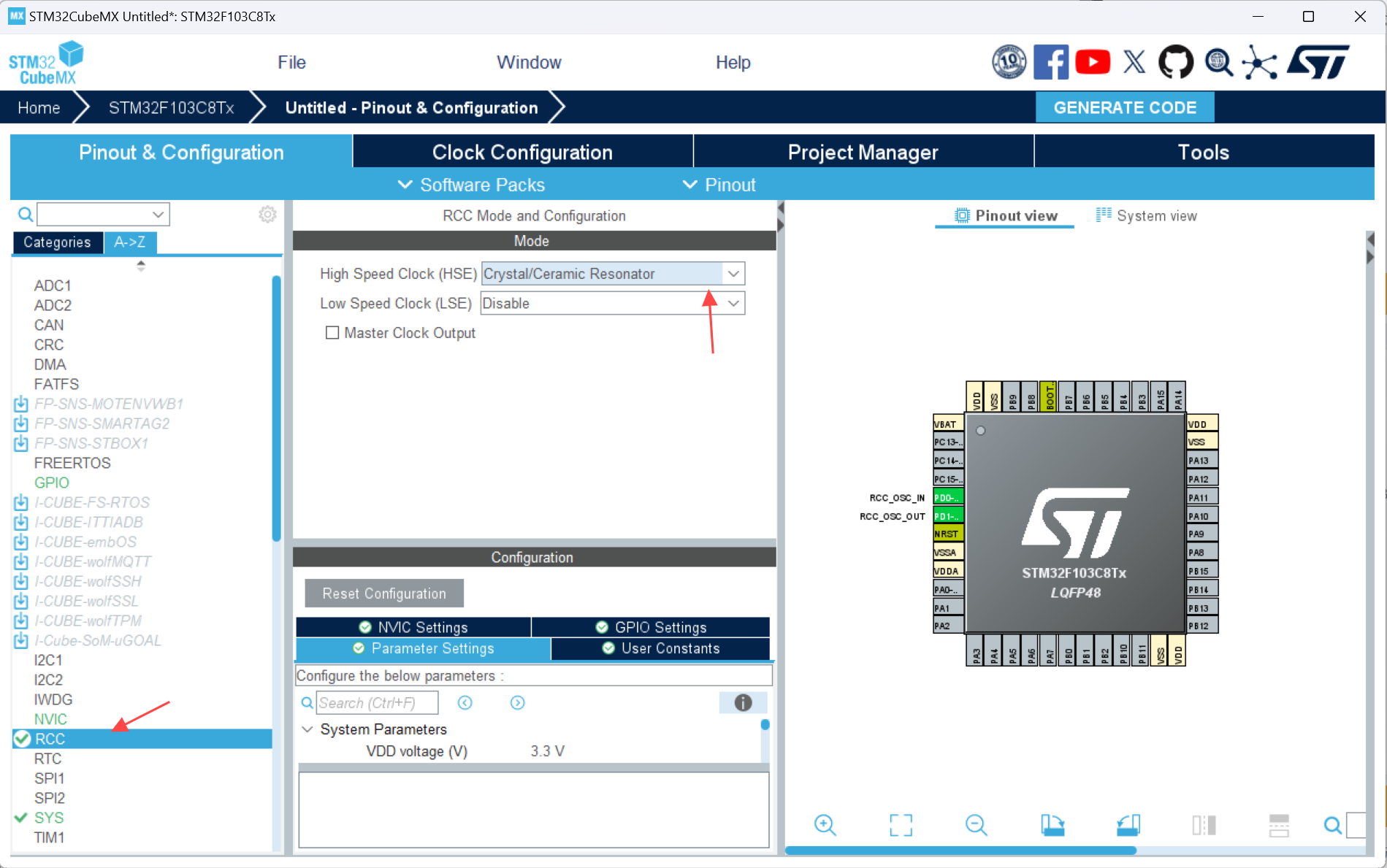The width and height of the screenshot is (1387, 868).
Task: Collapse the middle panel with the left arrow
Action: (780, 208)
